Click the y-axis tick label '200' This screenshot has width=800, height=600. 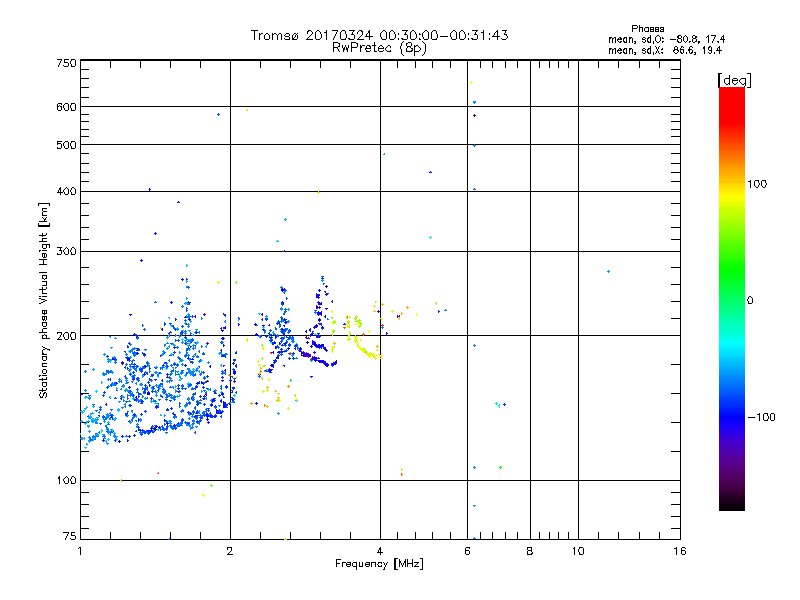click(x=66, y=336)
